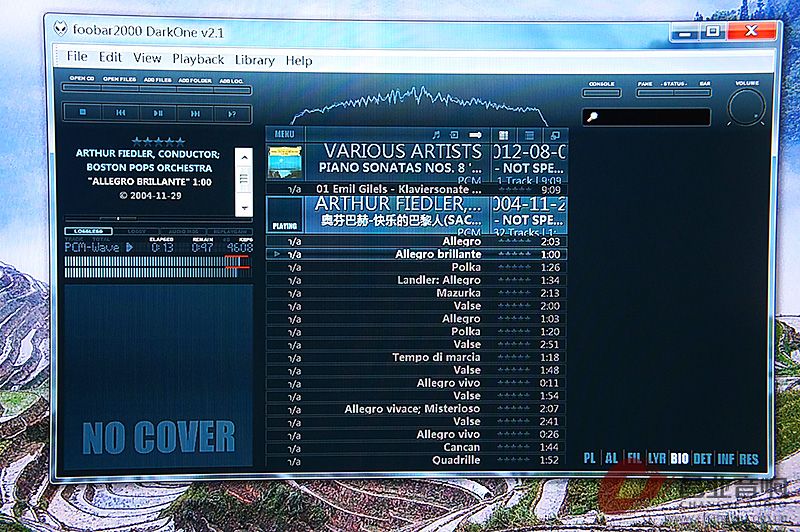Go to previous track
The height and width of the screenshot is (532, 800).
coord(120,113)
